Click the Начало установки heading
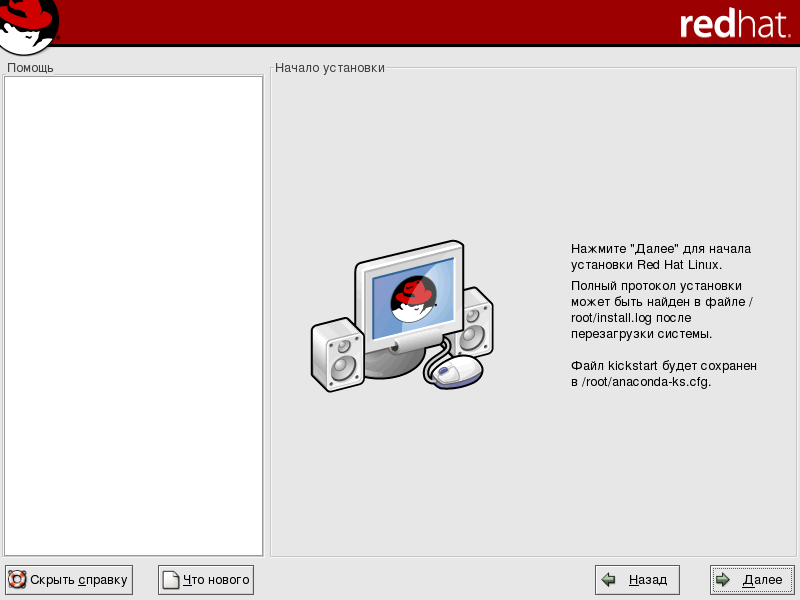Viewport: 800px width, 600px height. [330, 67]
